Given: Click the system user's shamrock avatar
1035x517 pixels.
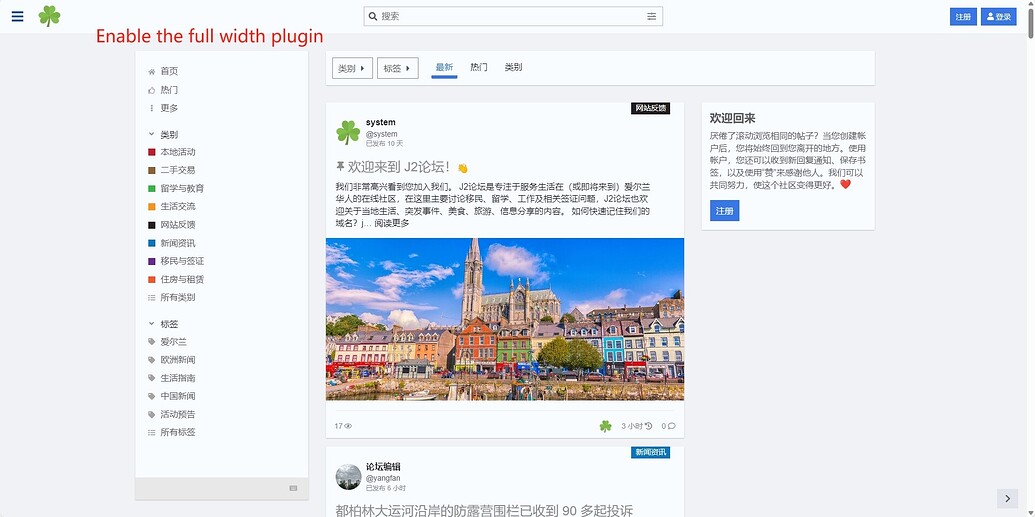Looking at the screenshot, I should click(x=348, y=132).
